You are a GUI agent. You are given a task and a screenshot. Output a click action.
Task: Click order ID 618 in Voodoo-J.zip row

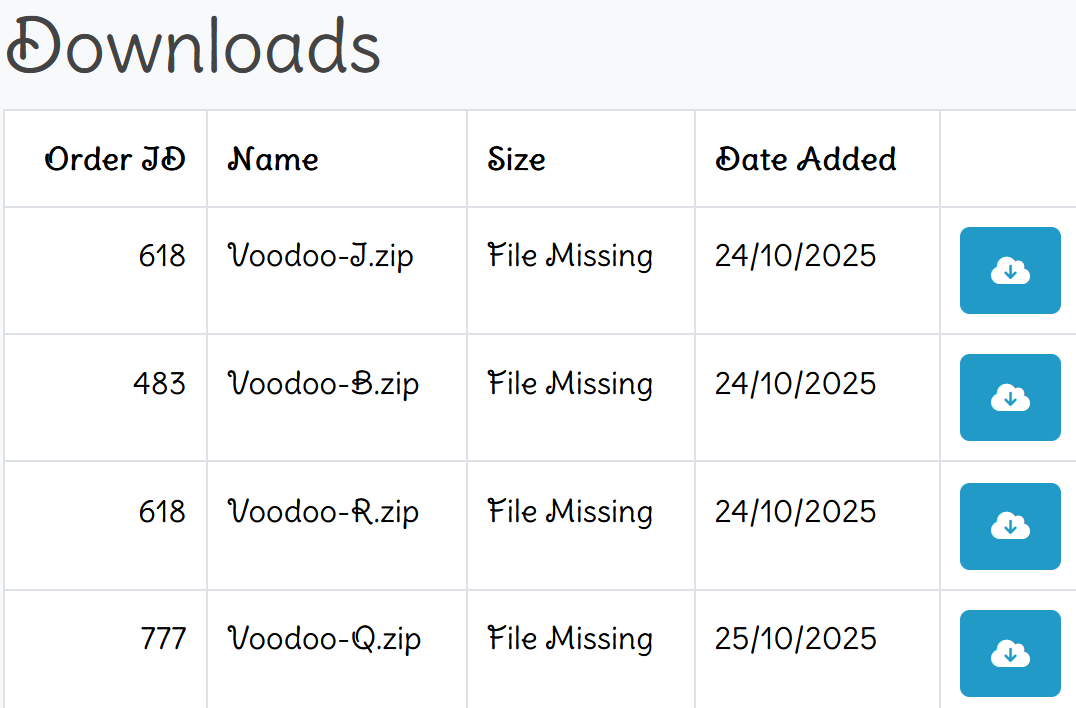pos(162,256)
